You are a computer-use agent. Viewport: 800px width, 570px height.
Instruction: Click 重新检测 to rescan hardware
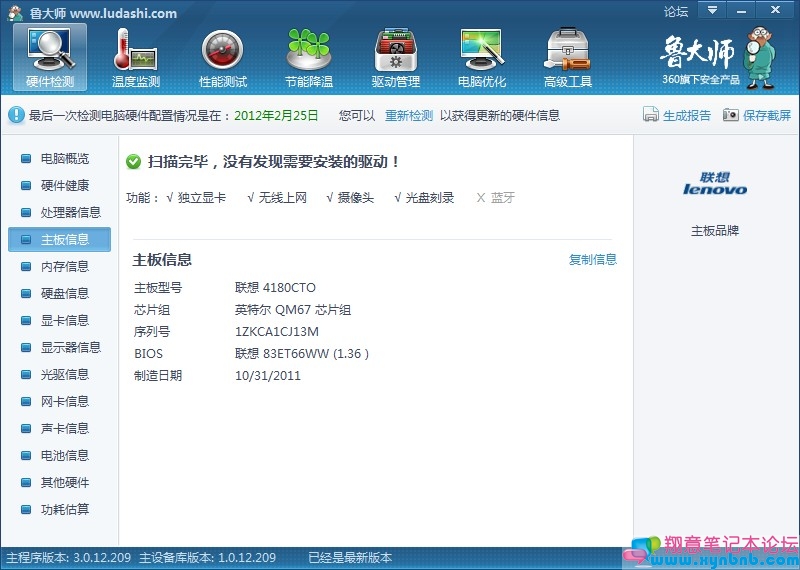(x=409, y=115)
